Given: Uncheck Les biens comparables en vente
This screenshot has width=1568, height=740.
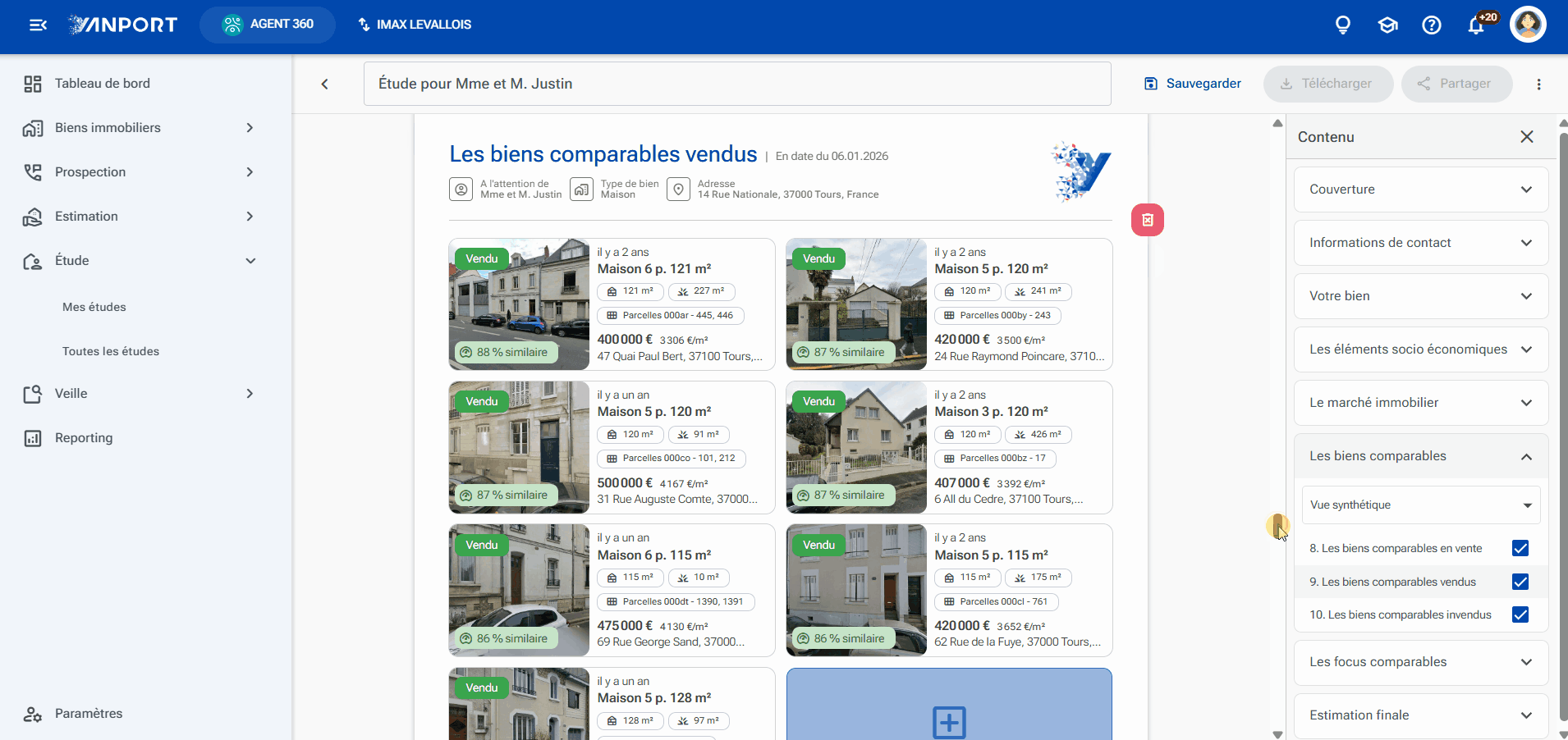Looking at the screenshot, I should pos(1520,548).
